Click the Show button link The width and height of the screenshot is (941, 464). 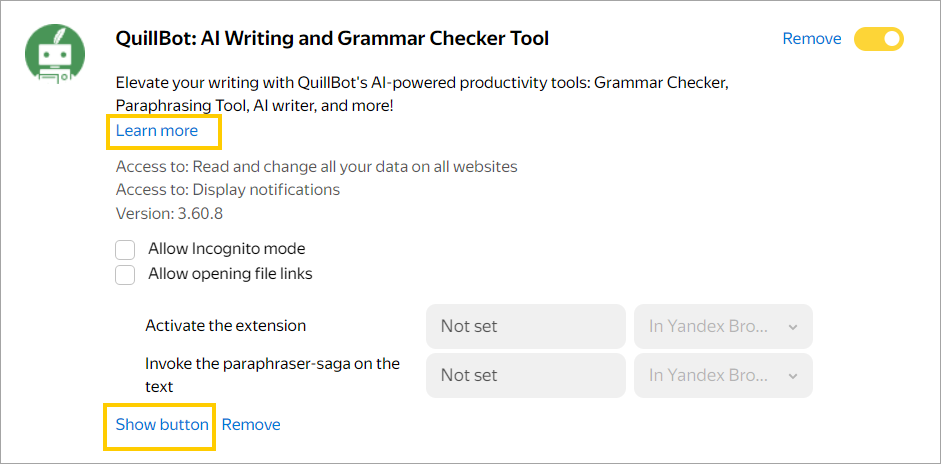[162, 425]
